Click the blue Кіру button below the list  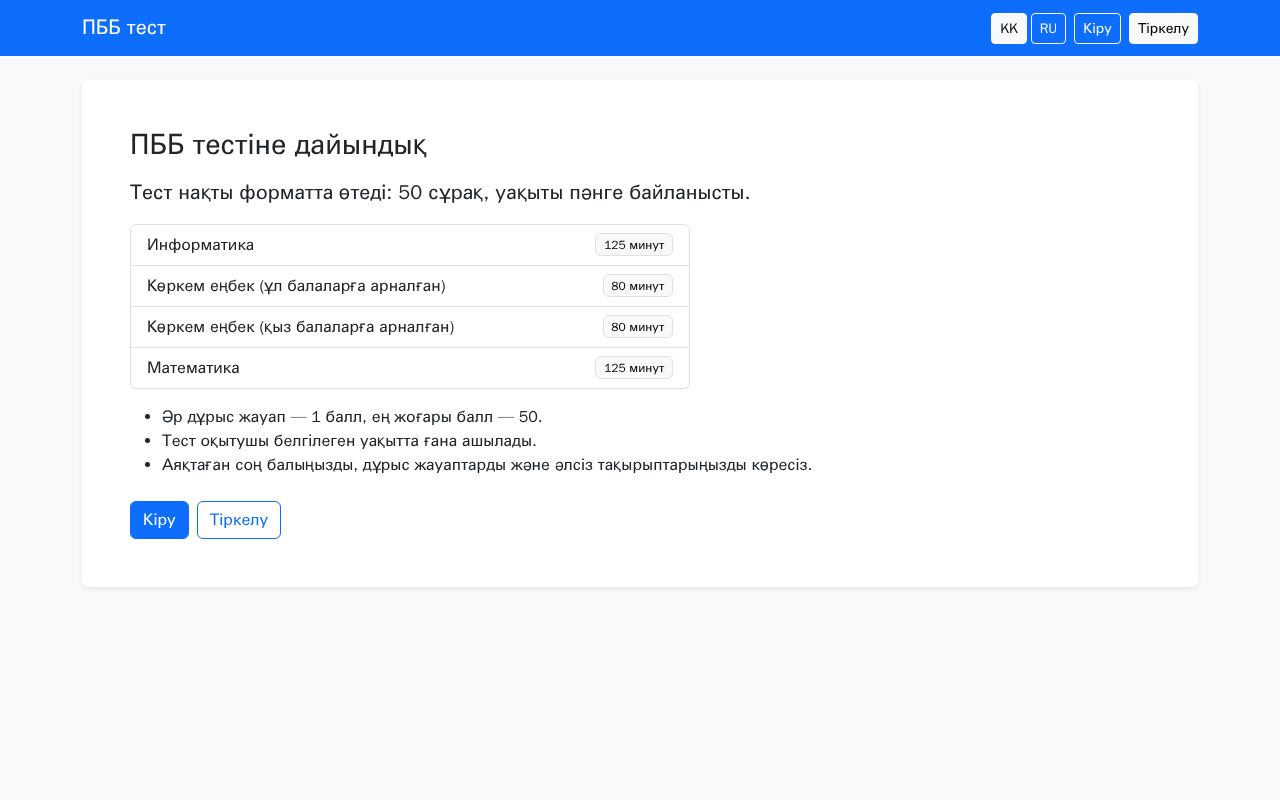pyautogui.click(x=159, y=520)
